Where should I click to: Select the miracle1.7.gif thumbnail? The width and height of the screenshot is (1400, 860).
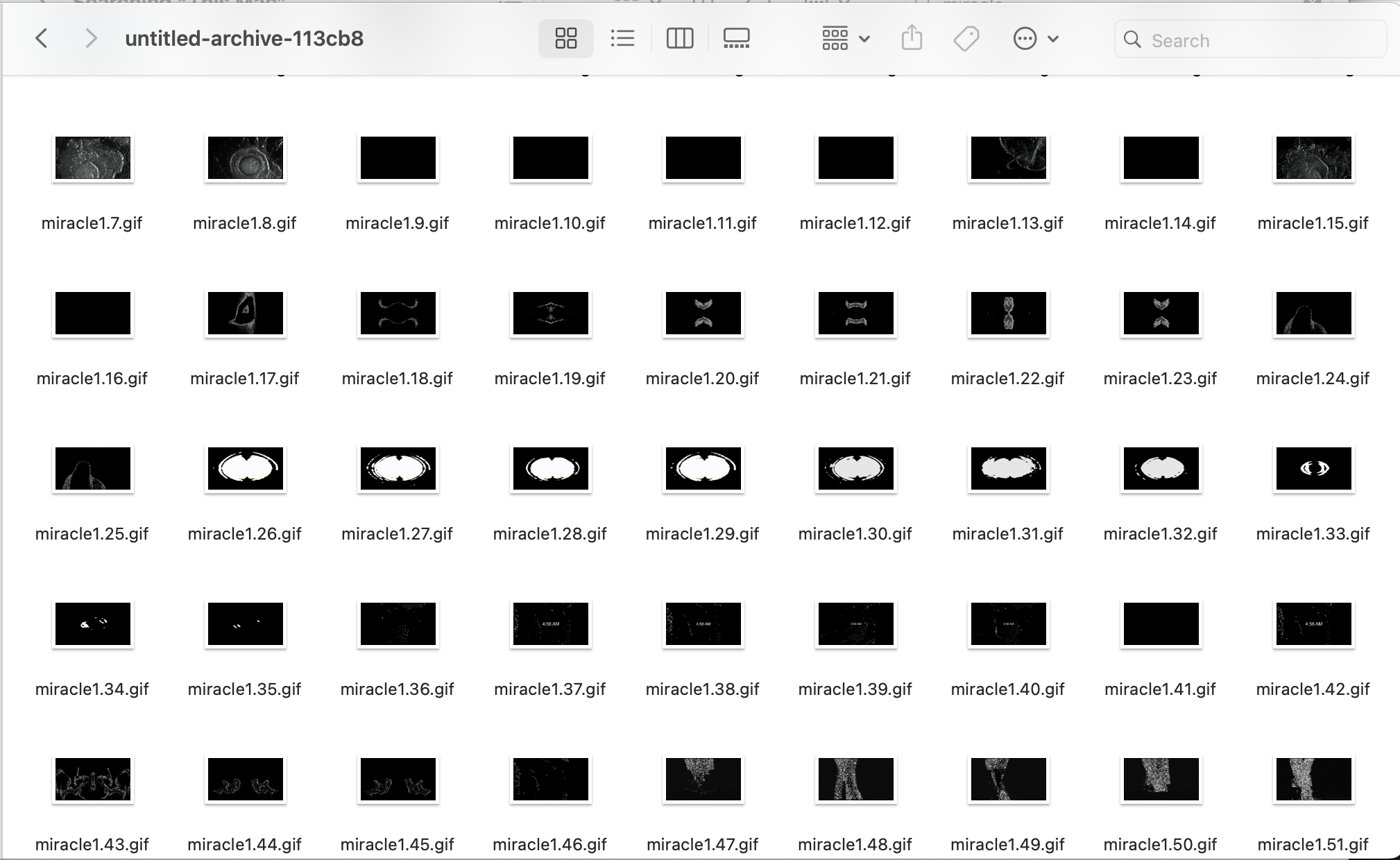click(93, 158)
